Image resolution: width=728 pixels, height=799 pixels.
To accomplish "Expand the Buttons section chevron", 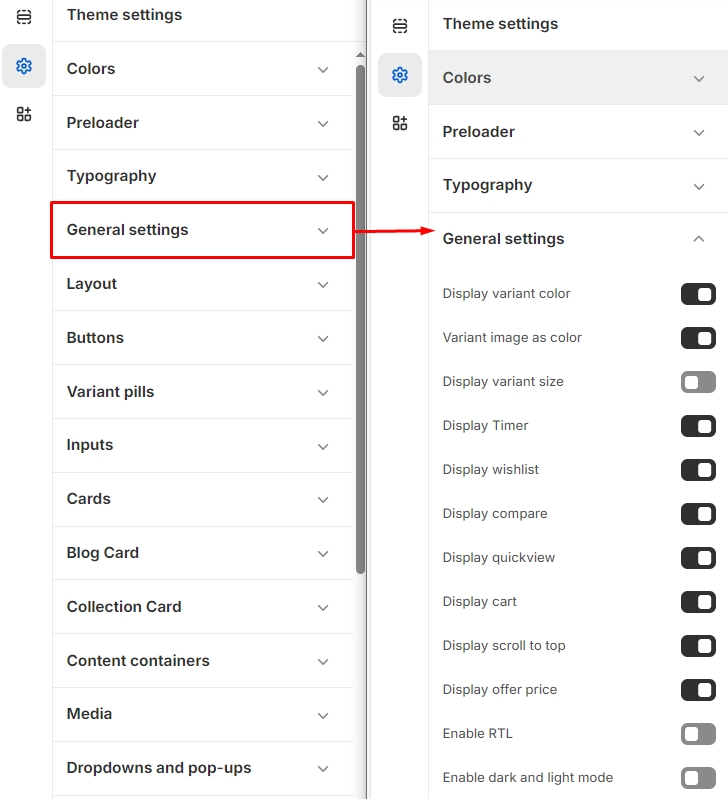I will tap(323, 339).
